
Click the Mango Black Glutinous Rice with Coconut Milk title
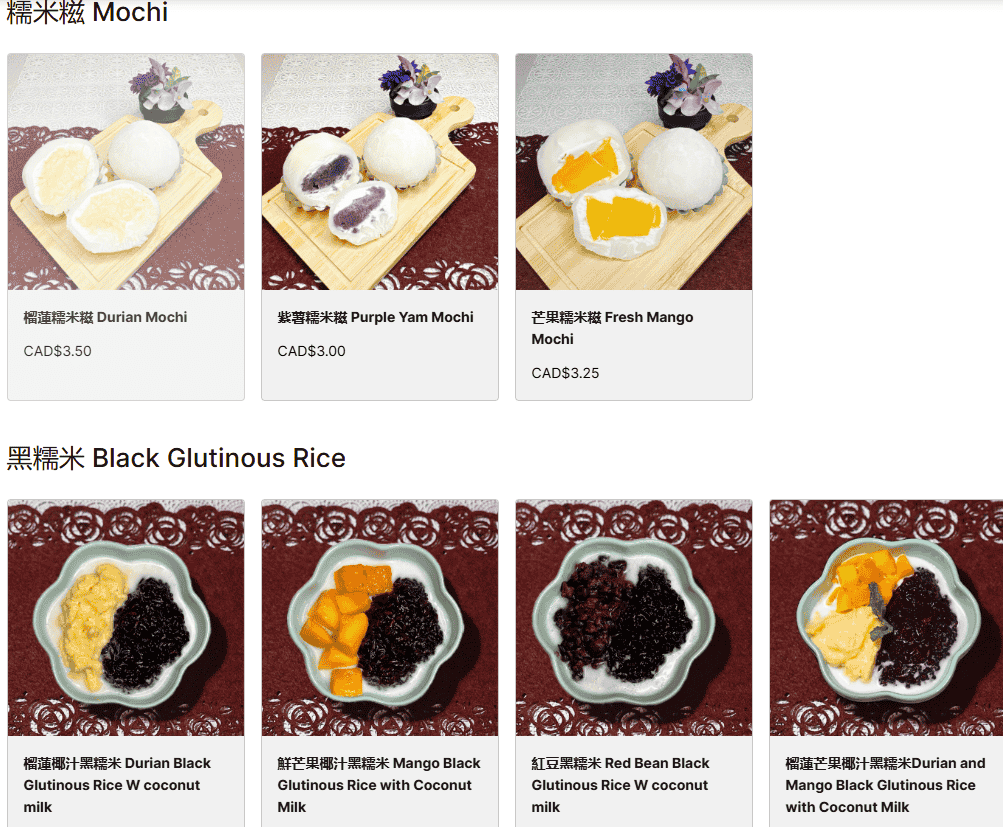379,785
